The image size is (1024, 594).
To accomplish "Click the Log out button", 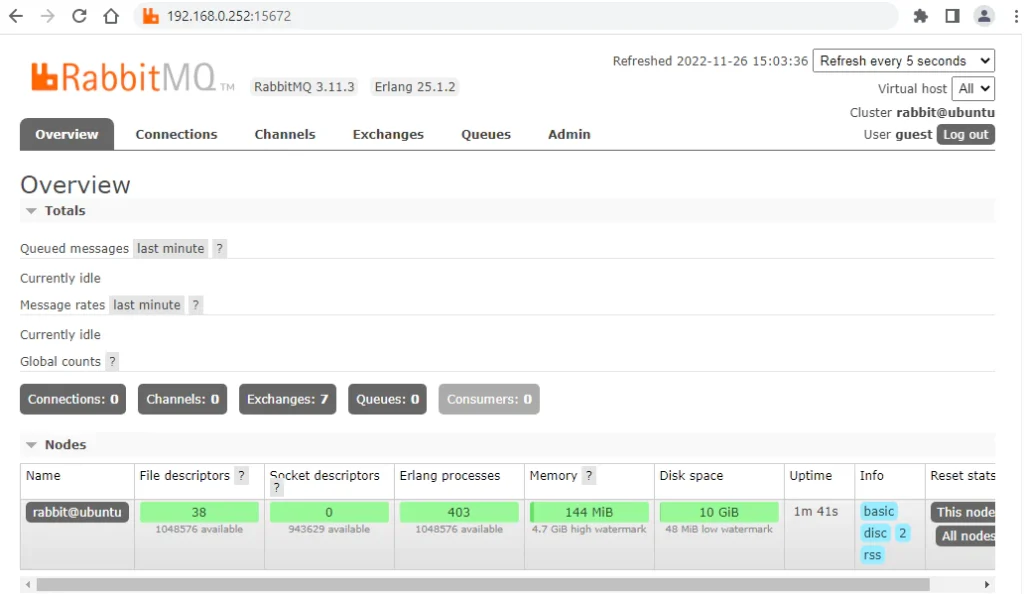I will click(965, 135).
